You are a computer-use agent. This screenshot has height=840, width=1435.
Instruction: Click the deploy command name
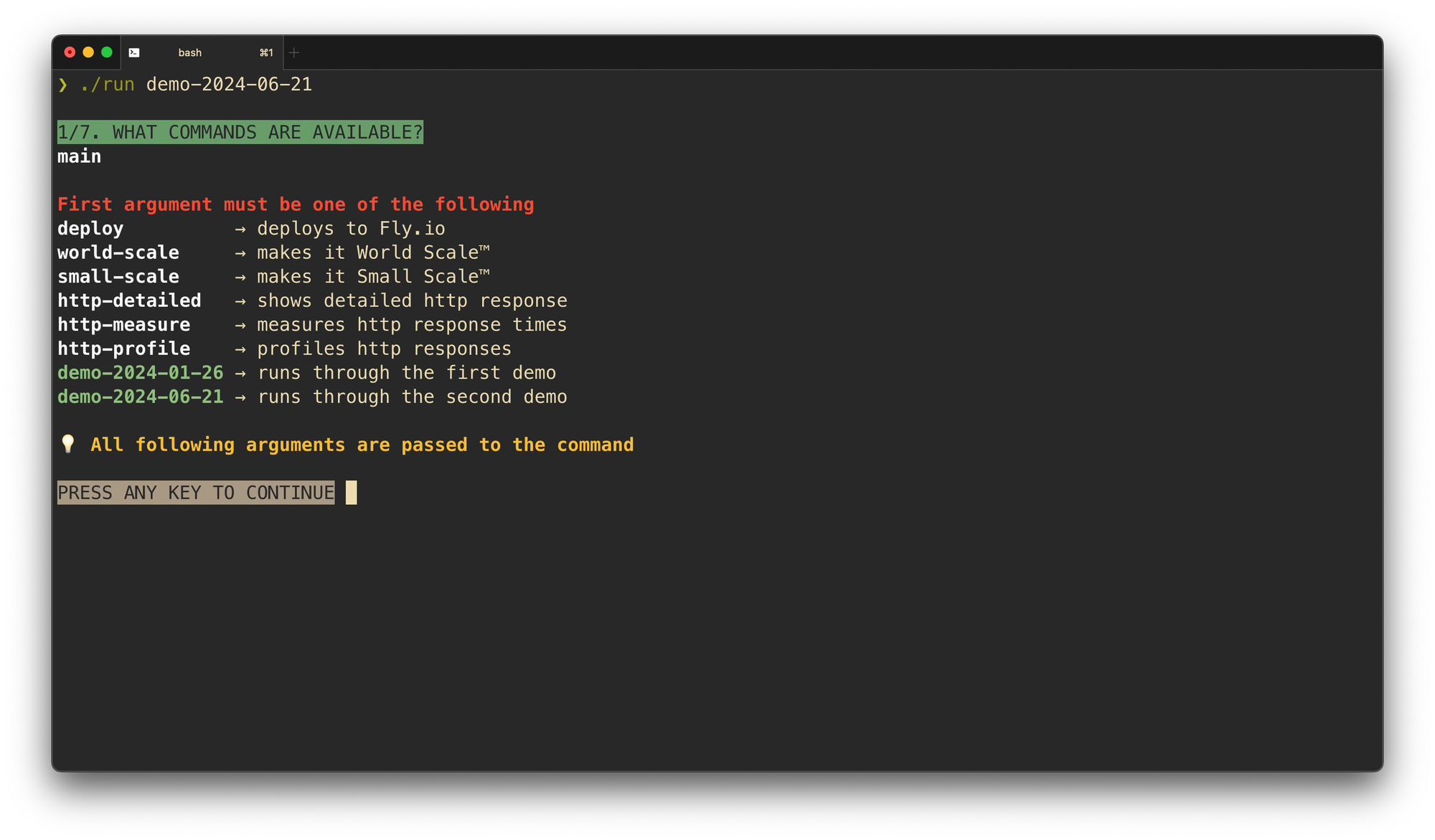[90, 229]
